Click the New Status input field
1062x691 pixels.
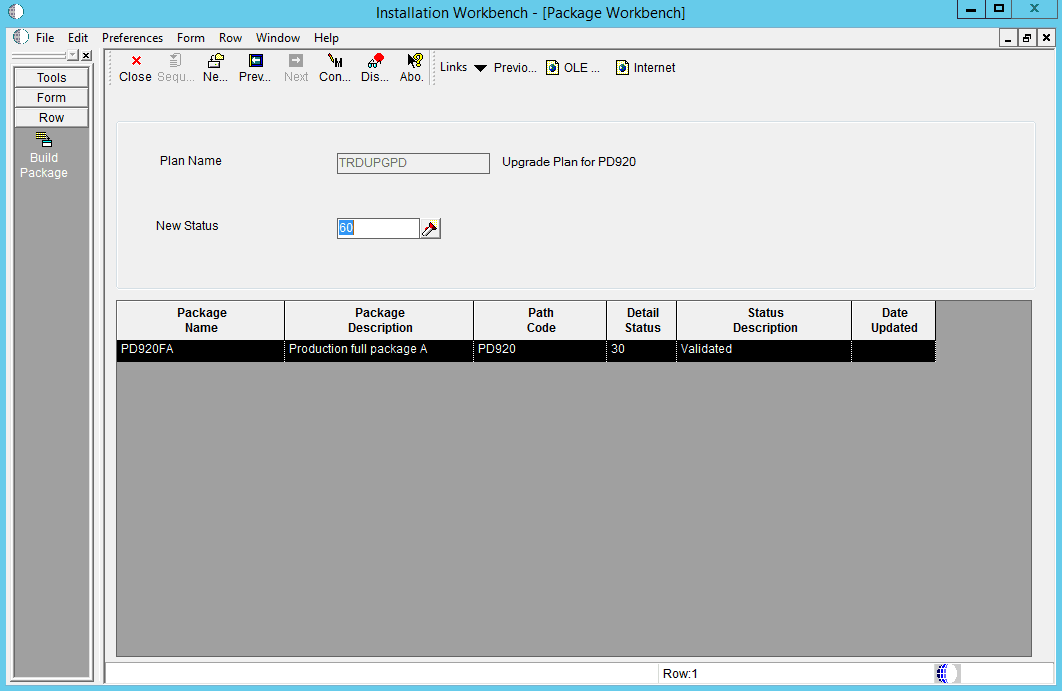point(378,229)
